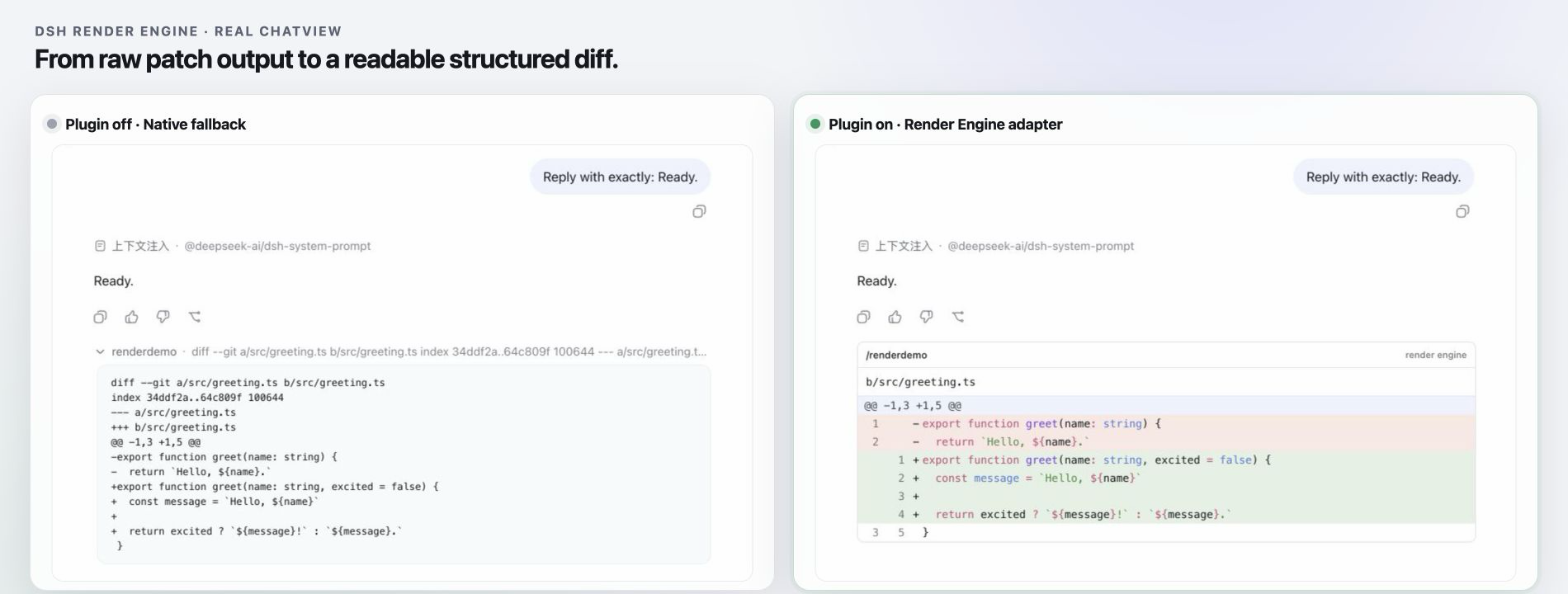Thumbs down the reply in Plugin off panel
The height and width of the screenshot is (594, 1568).
pos(163,317)
